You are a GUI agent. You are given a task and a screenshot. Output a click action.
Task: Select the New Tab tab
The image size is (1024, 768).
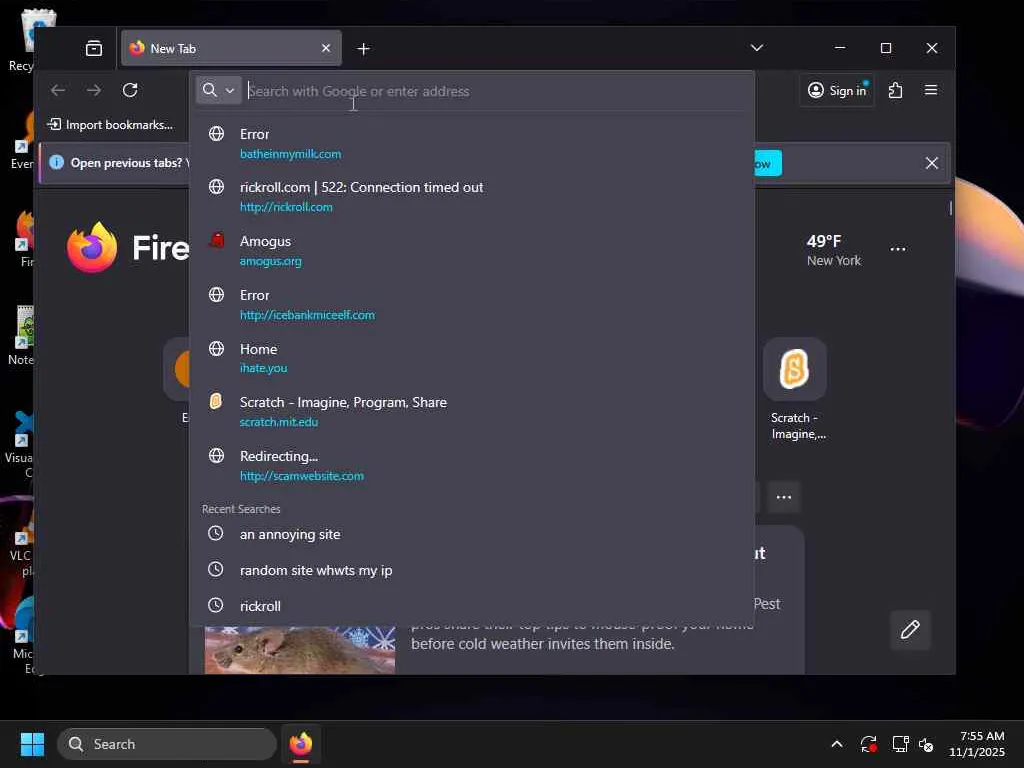(x=231, y=48)
